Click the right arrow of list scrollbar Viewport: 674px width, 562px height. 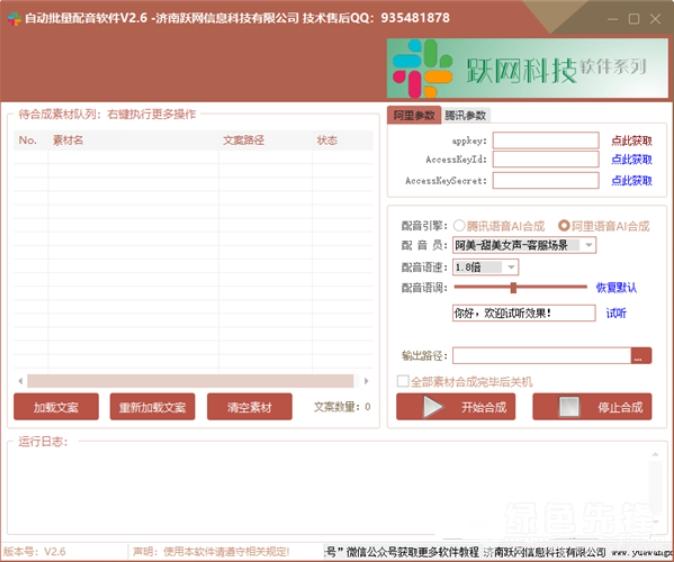(x=366, y=381)
